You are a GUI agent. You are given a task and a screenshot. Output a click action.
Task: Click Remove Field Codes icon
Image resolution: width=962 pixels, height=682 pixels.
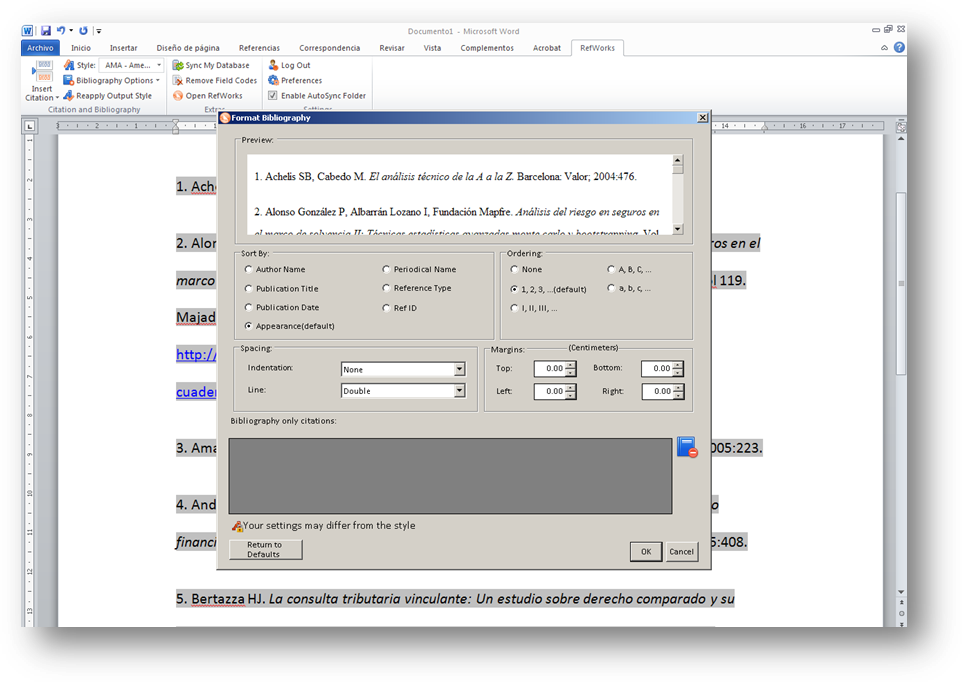tap(178, 80)
